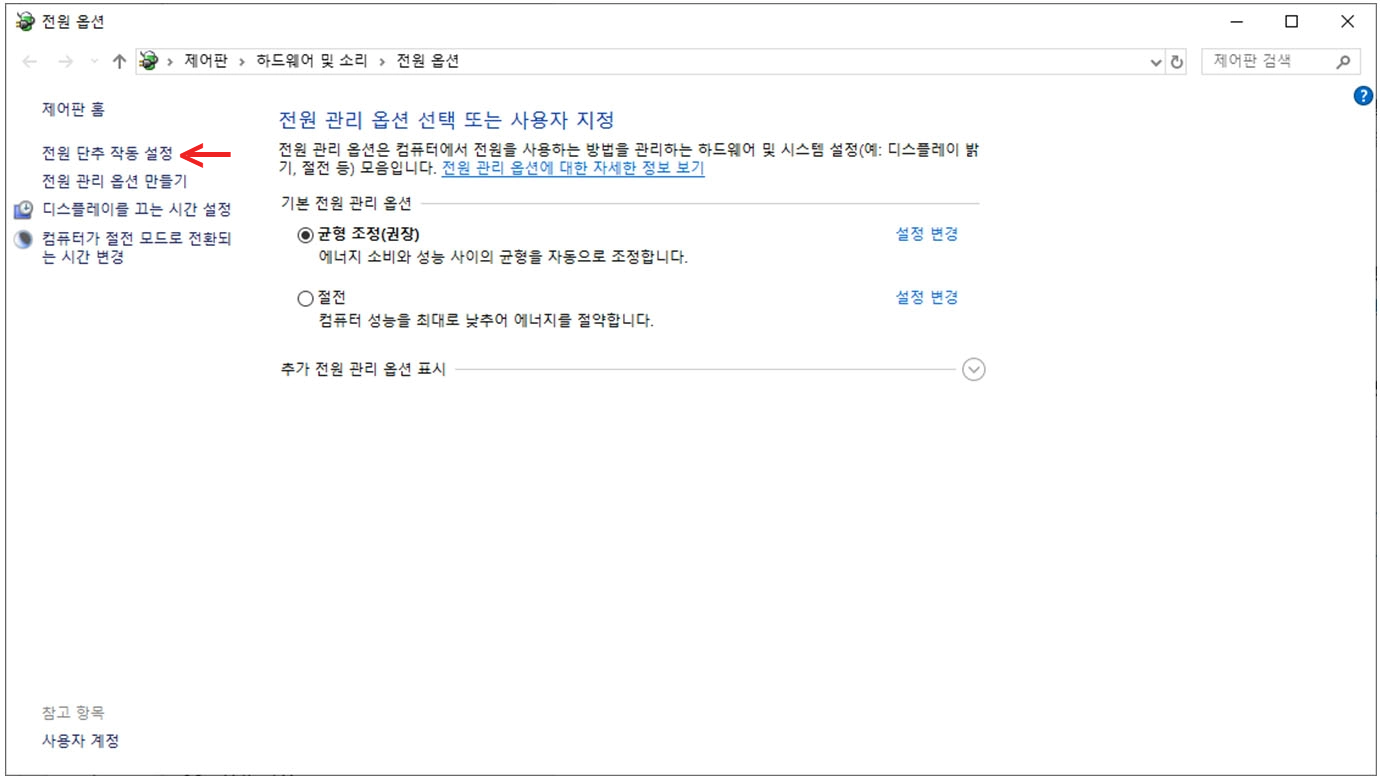Screen dimensions: 1380x780
Task: Maximize the 전원 옵션 window
Action: click(1291, 21)
